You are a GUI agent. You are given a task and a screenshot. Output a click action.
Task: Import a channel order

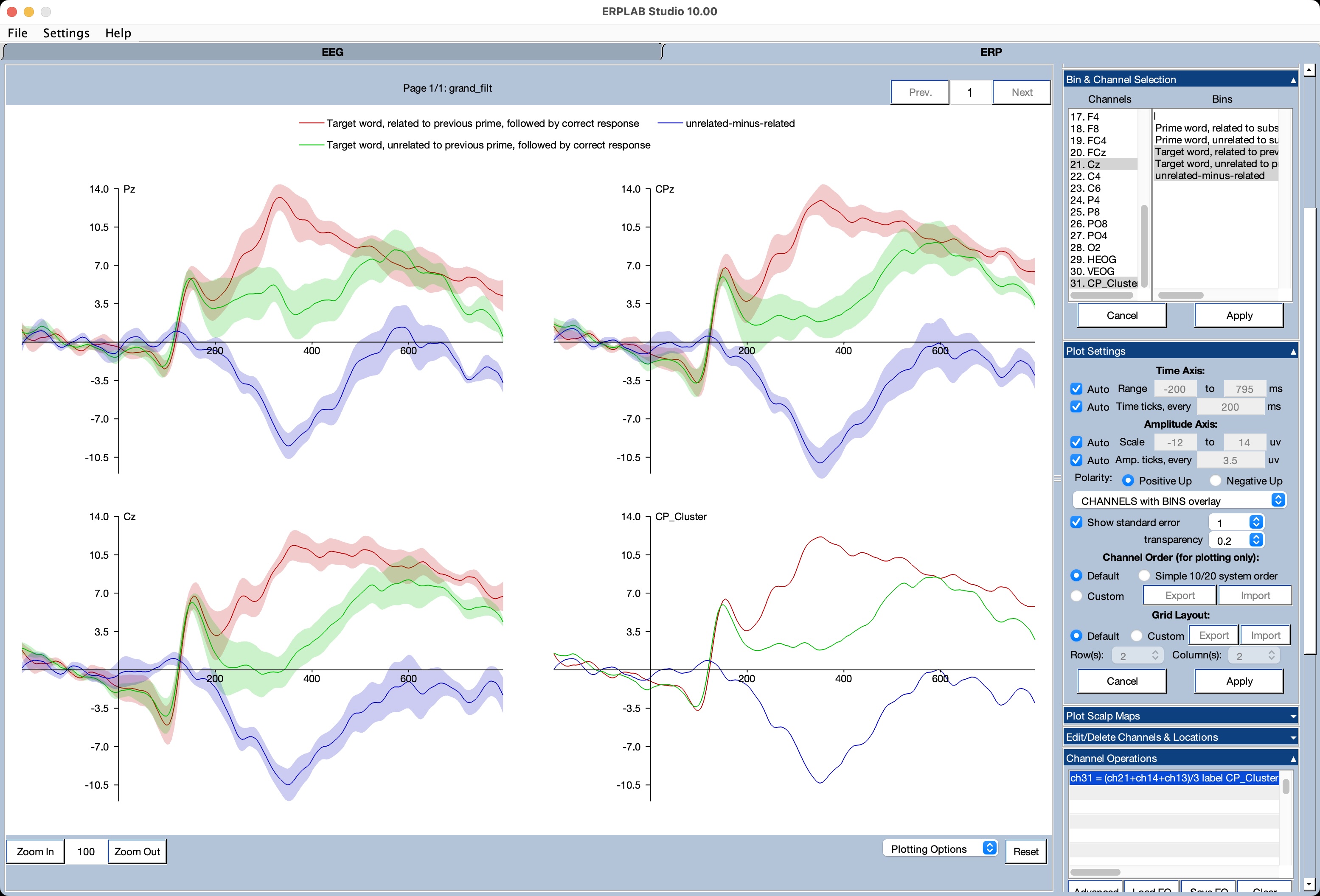coord(1255,596)
